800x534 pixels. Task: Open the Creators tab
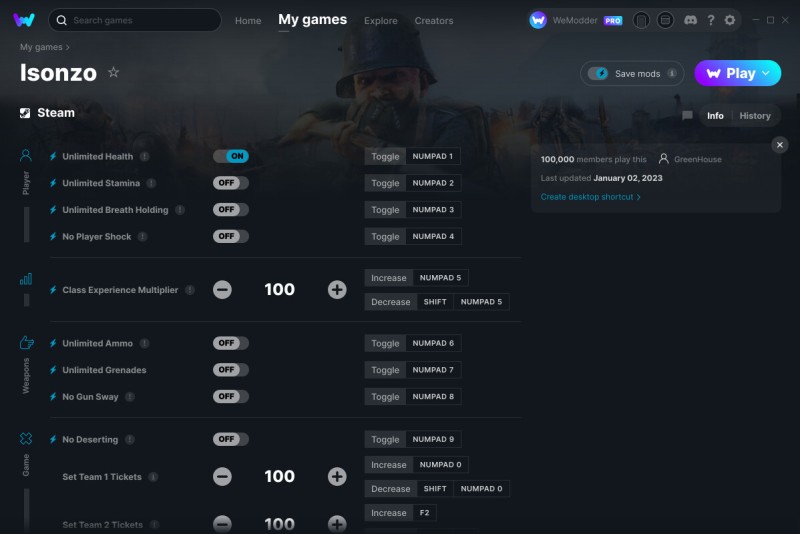coord(434,20)
